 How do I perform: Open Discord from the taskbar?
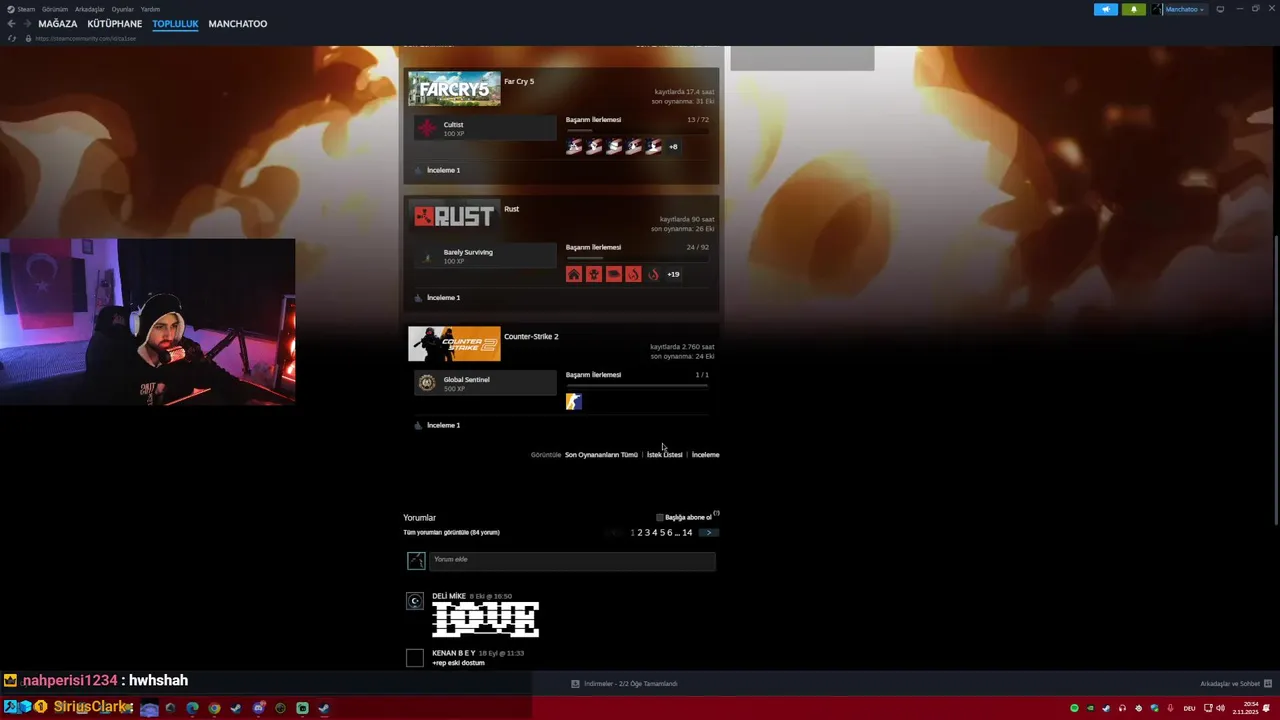click(x=259, y=708)
